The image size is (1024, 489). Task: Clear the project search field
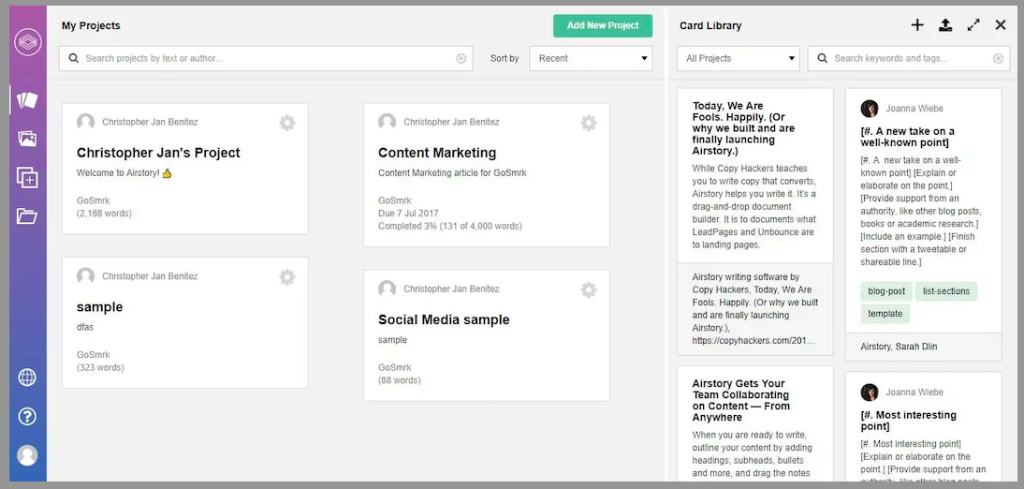(461, 59)
